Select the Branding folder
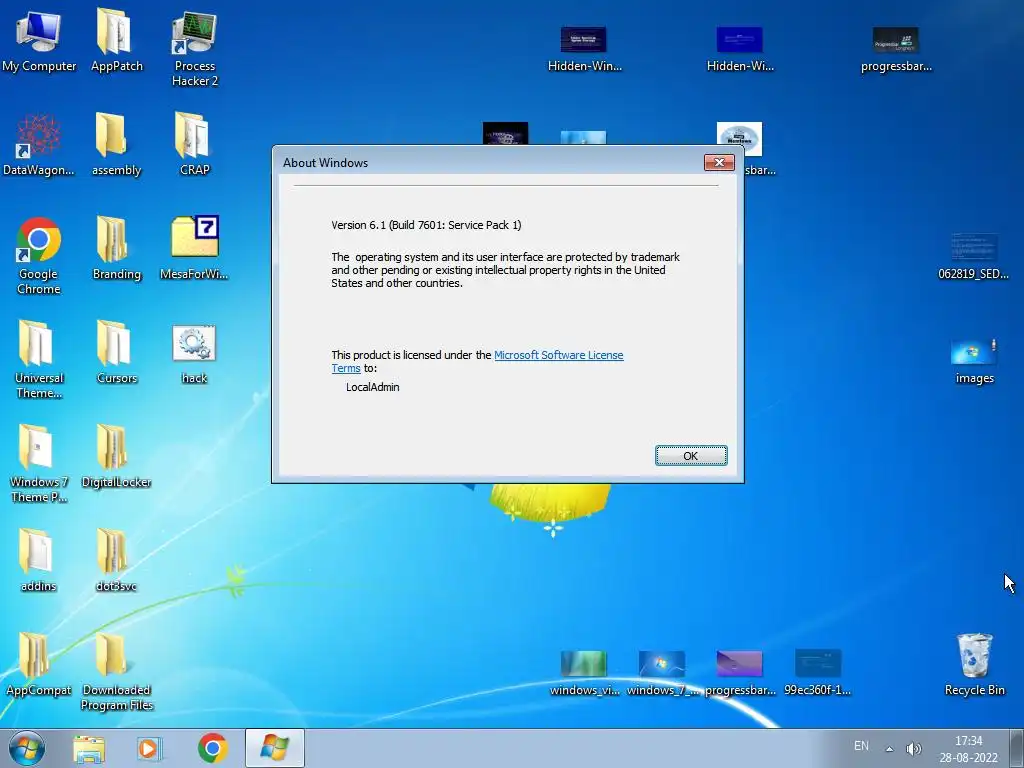Viewport: 1024px width, 768px height. pyautogui.click(x=116, y=248)
